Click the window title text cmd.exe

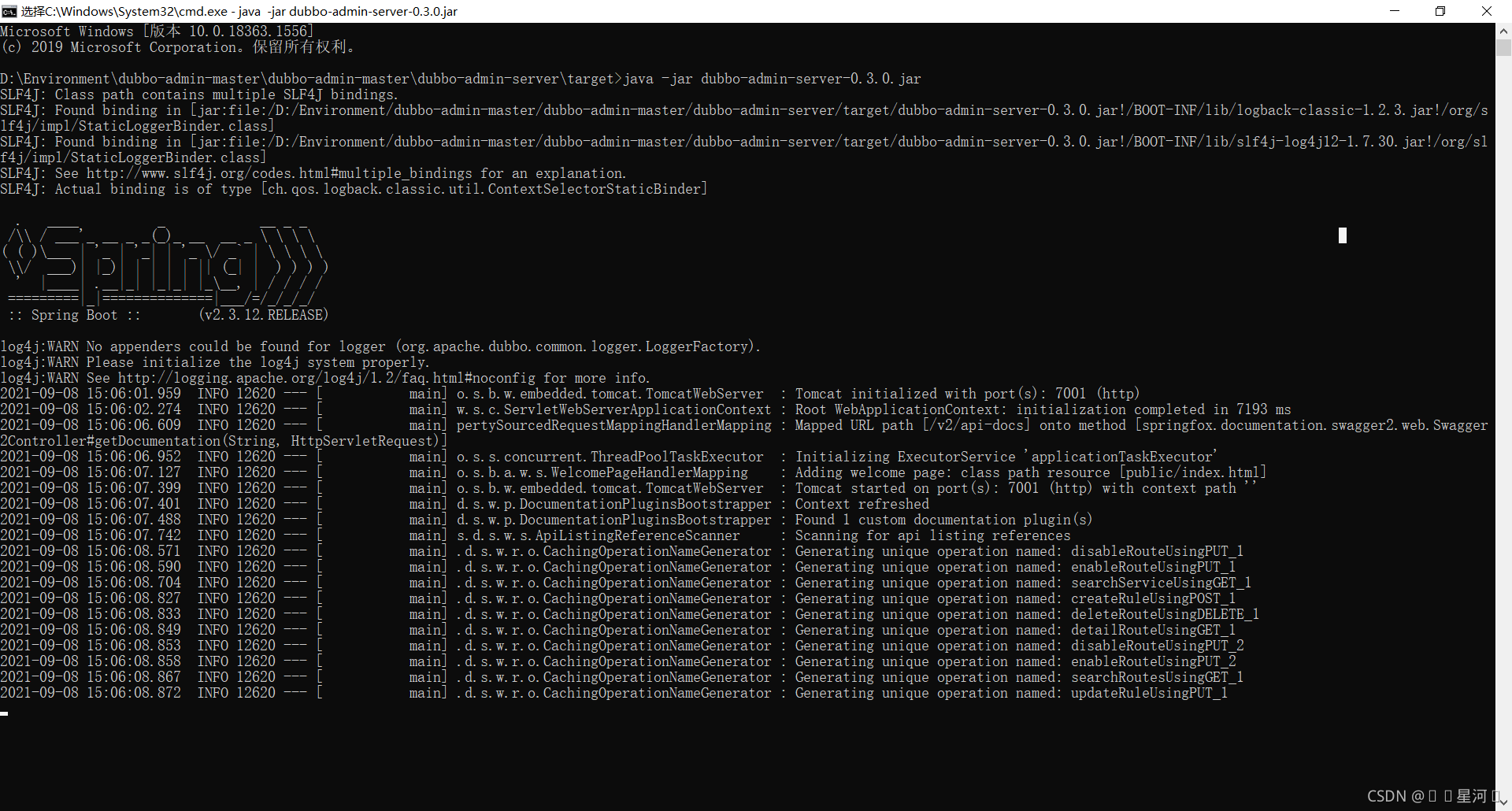[239, 11]
